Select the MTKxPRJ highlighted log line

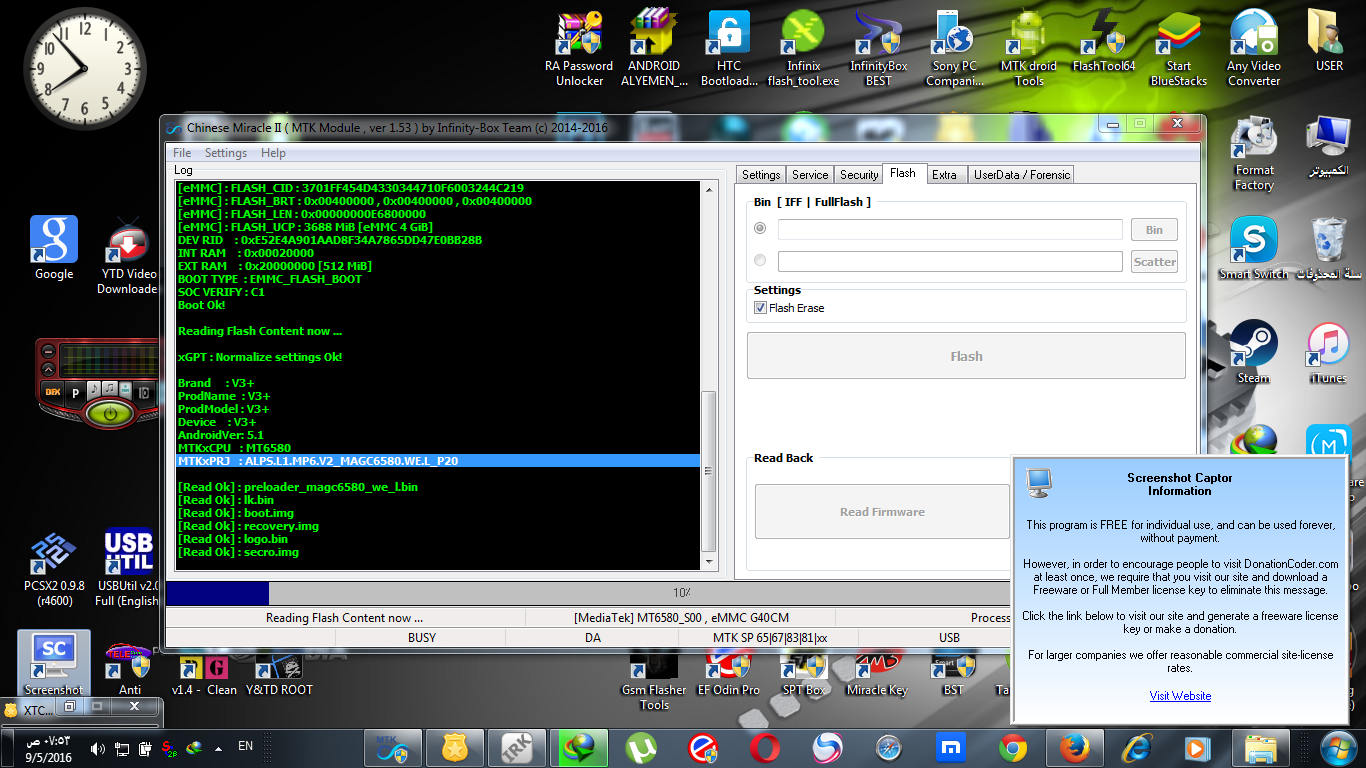coord(438,461)
